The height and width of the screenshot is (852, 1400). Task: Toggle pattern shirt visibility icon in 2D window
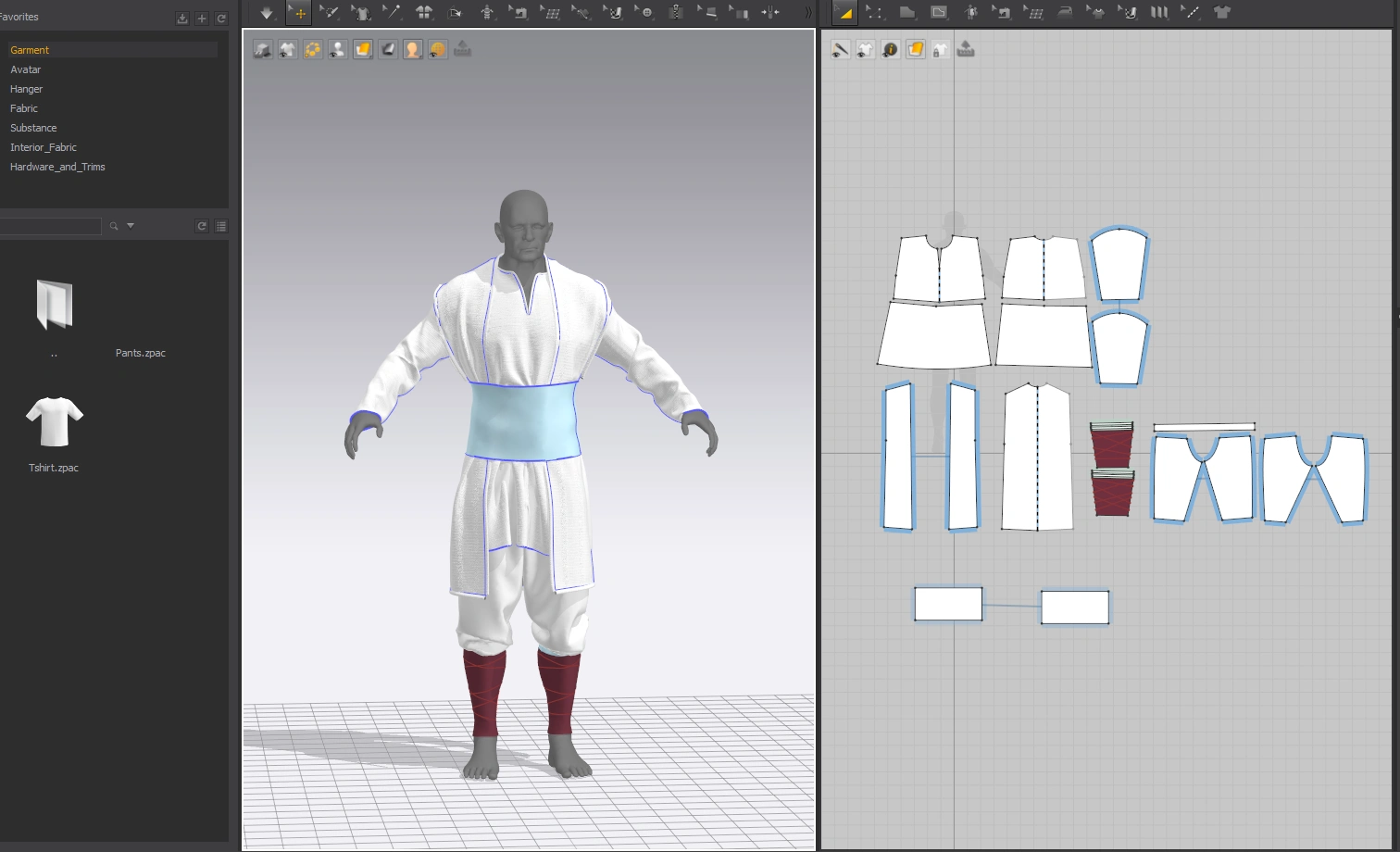tap(866, 49)
